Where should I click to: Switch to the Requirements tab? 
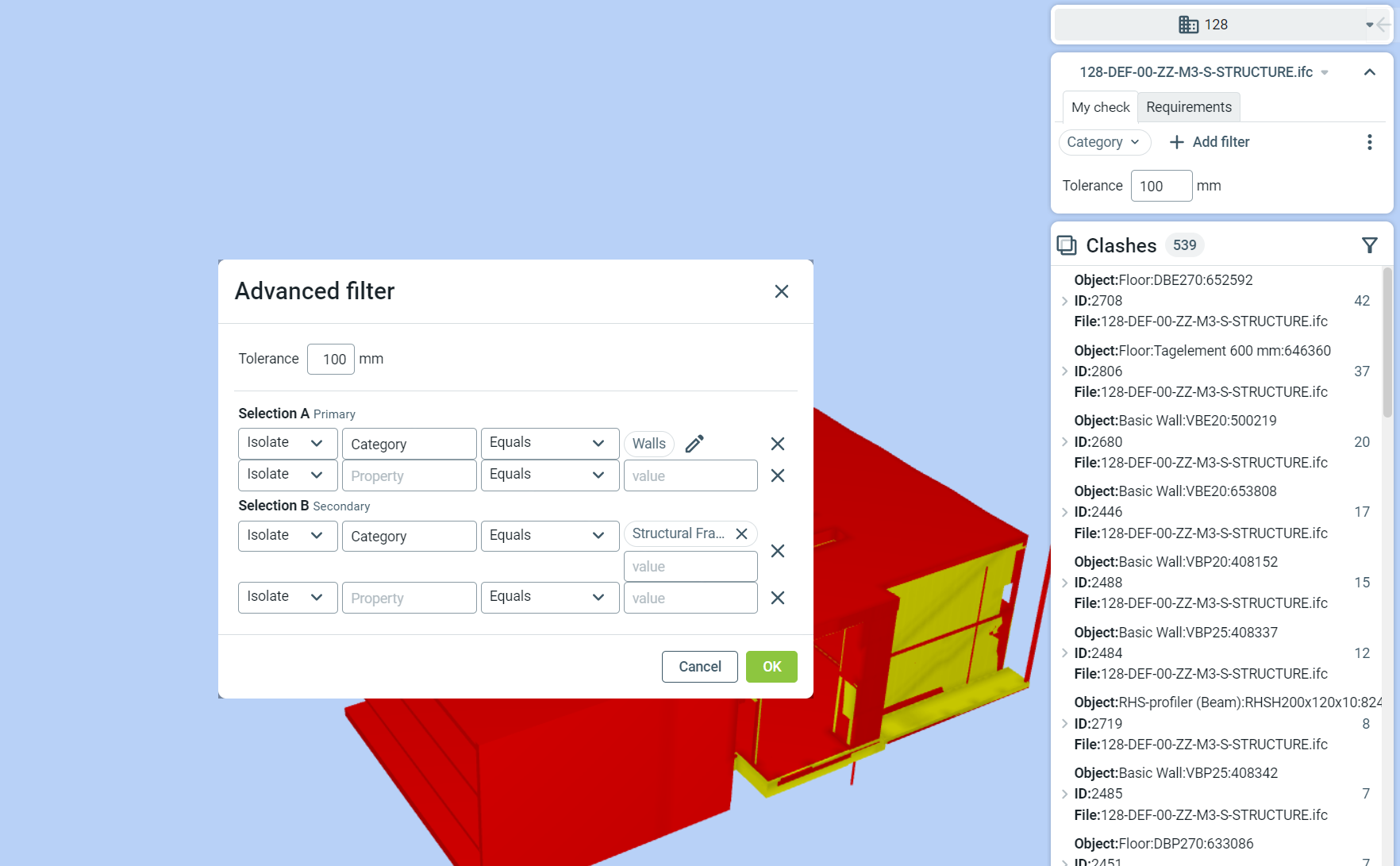pos(1188,107)
